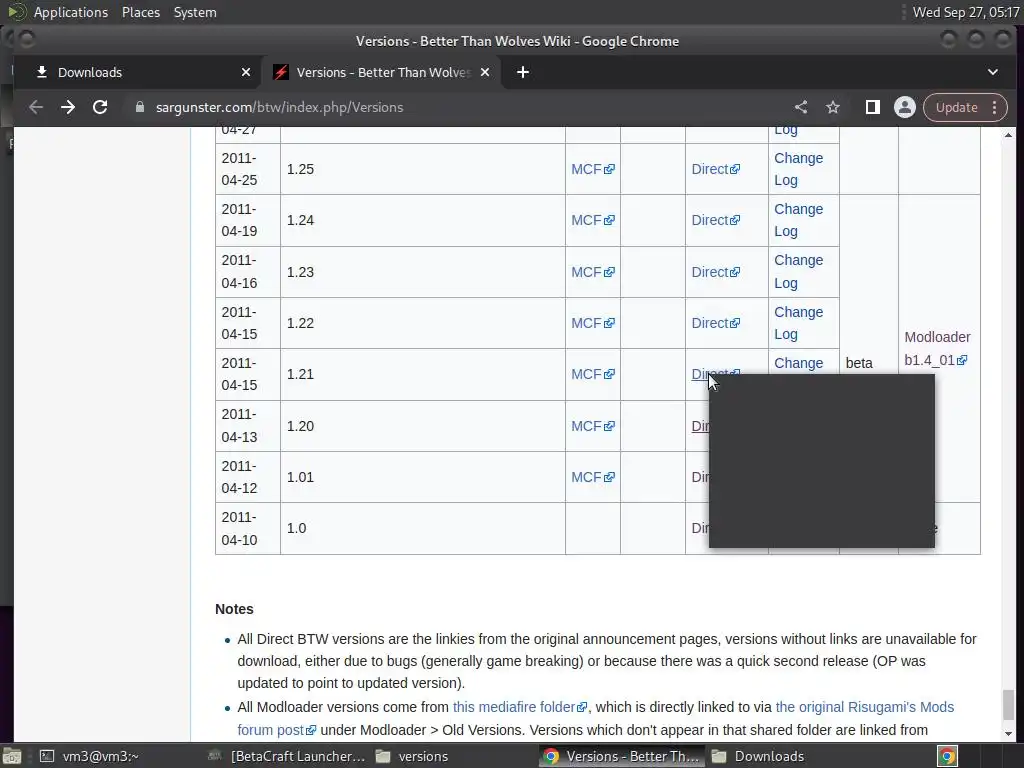1024x768 pixels.
Task: Open MCF link for version 1.22
Action: 592,323
